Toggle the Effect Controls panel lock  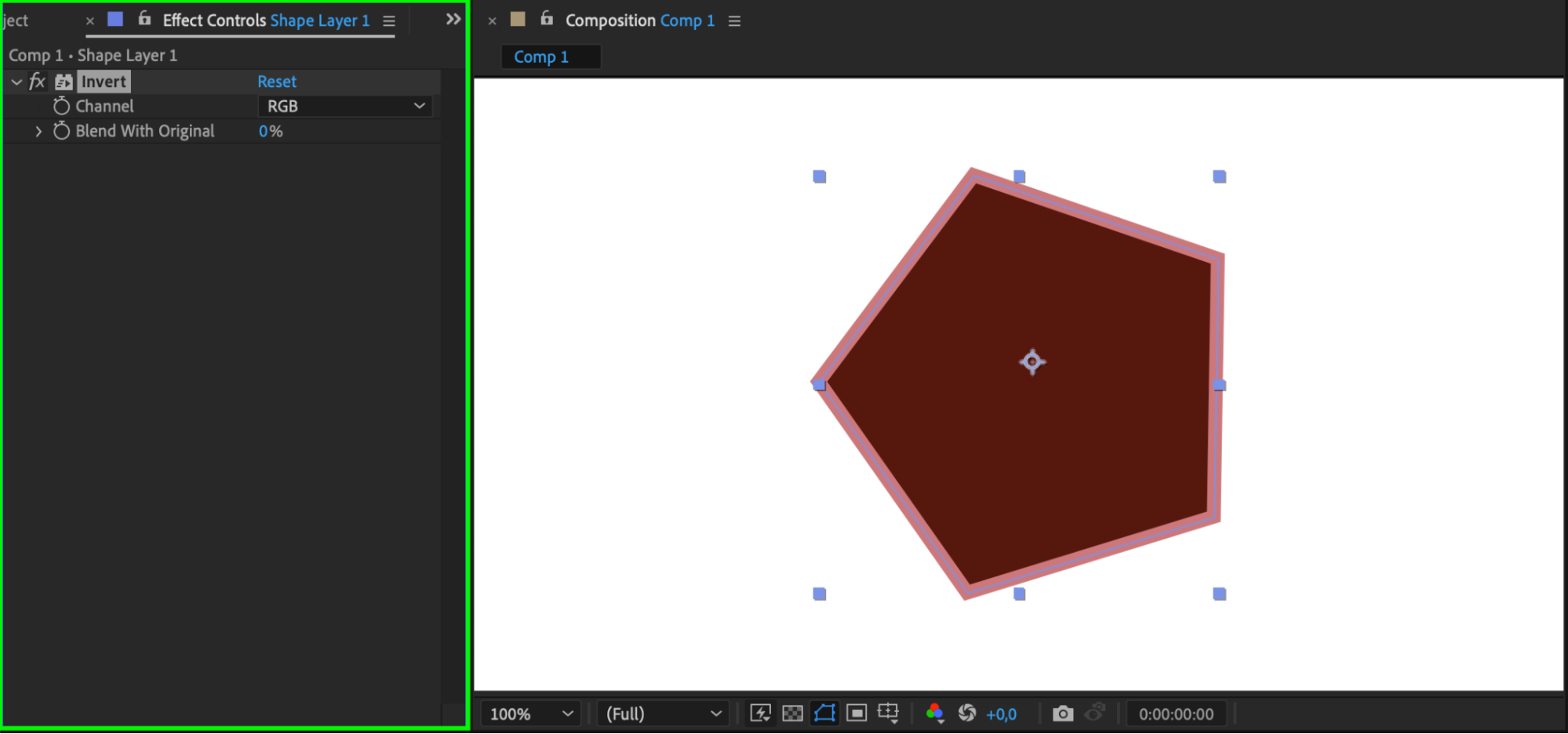click(144, 19)
